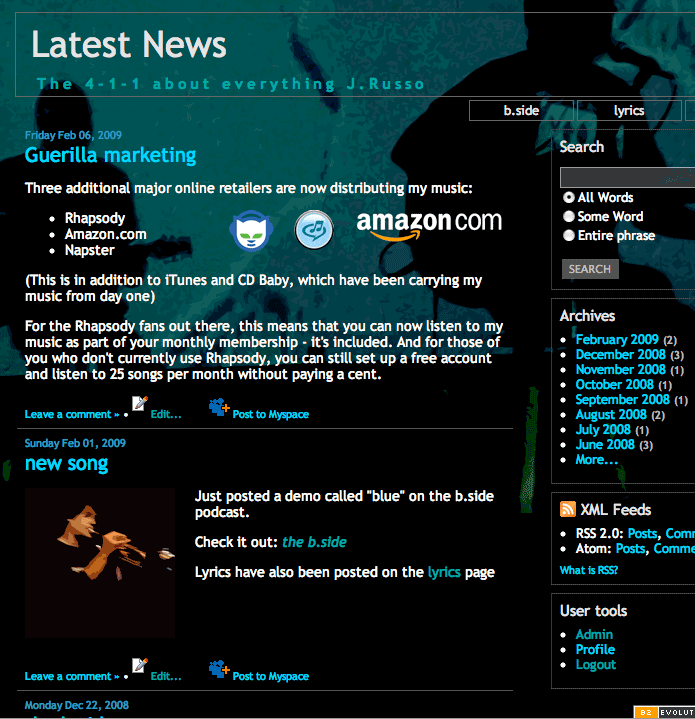Click into the search text field
Viewport: 695px width, 719px height.
(628, 177)
